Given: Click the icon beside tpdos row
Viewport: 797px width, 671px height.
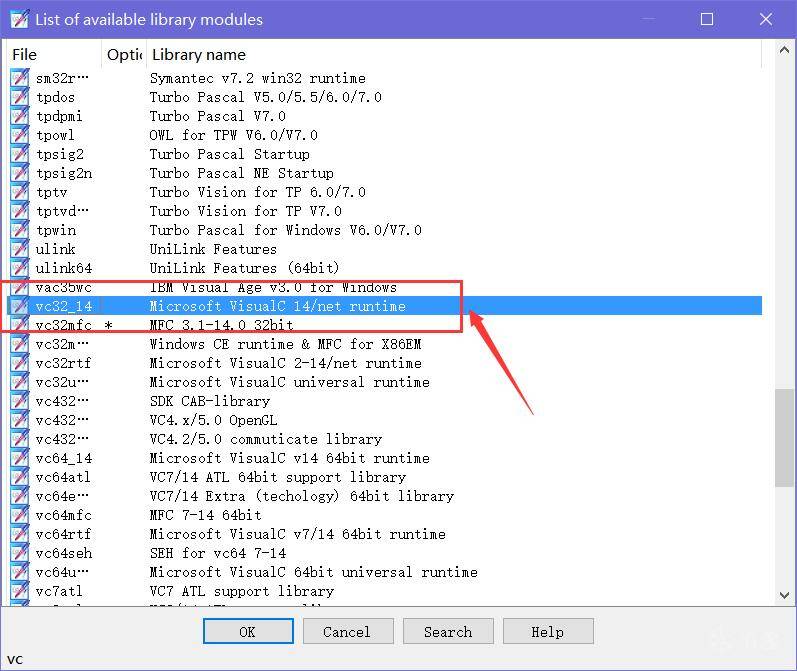Looking at the screenshot, I should [x=19, y=97].
